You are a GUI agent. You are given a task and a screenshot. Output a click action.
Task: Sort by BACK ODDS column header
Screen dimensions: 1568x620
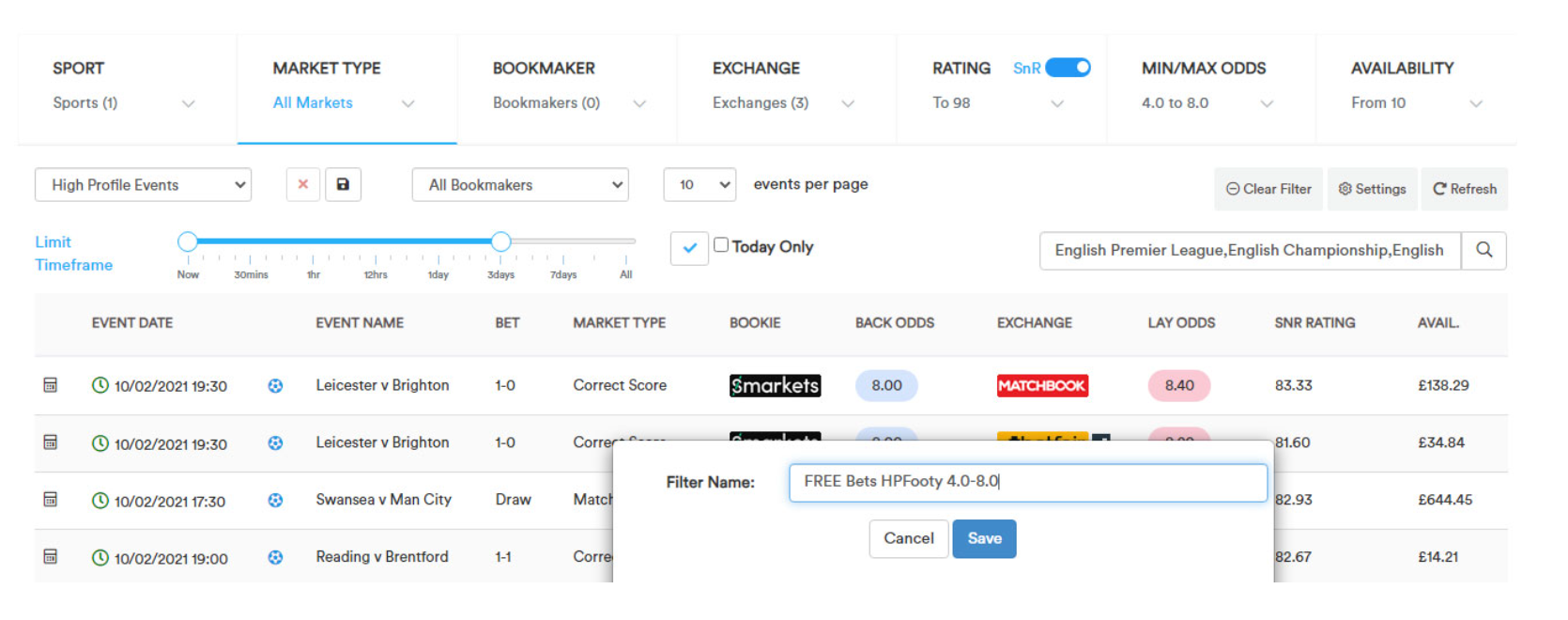tap(895, 323)
